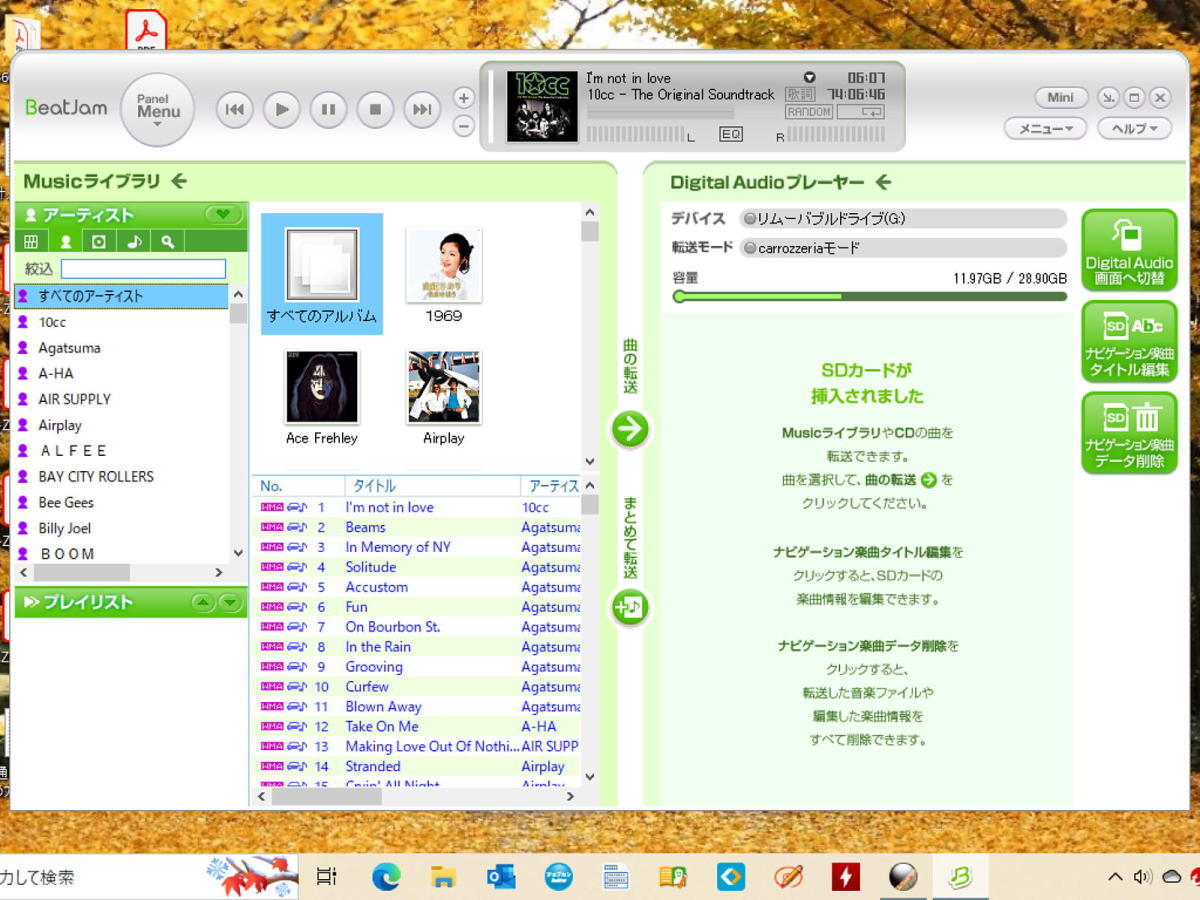Open the ヘルプ dropdown menu
The height and width of the screenshot is (900, 1200).
point(1134,129)
